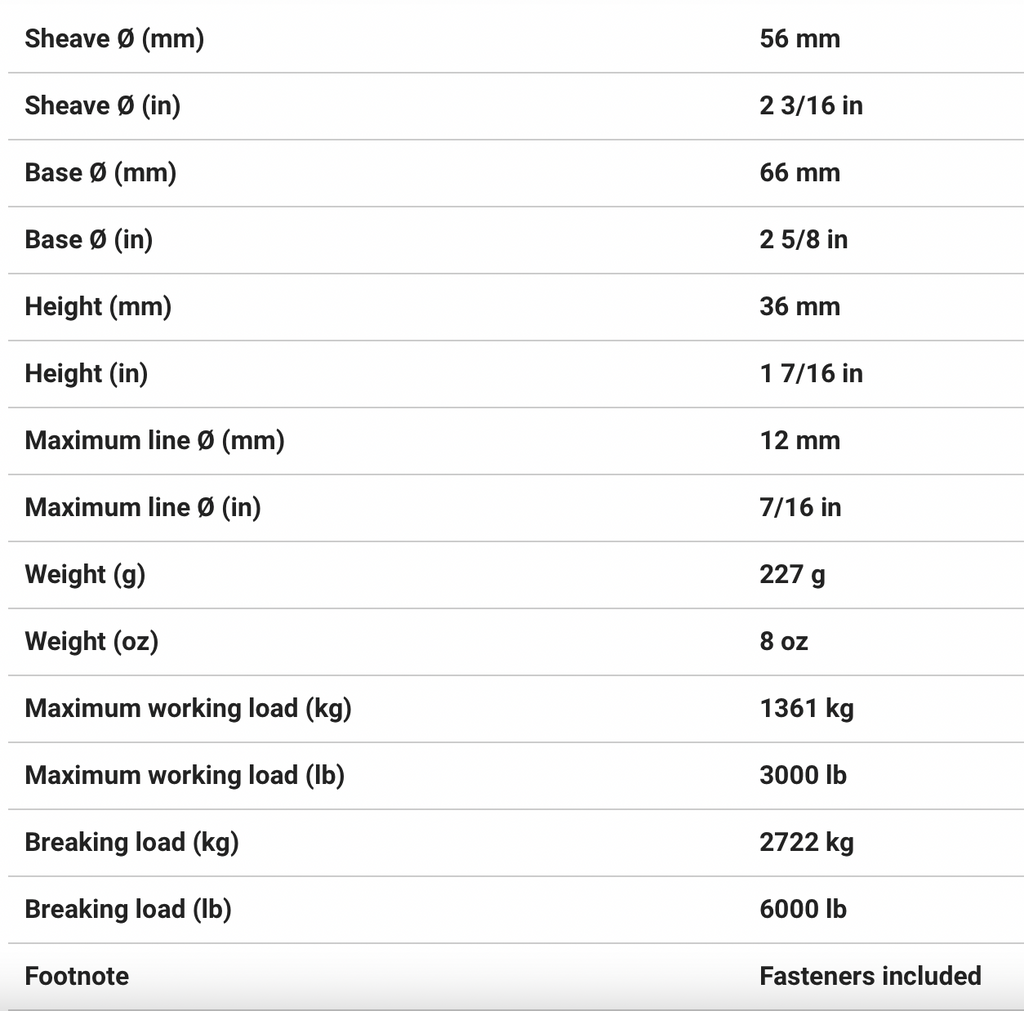Select the "Breaking load (lb)" label
This screenshot has height=1011, width=1024.
tap(127, 910)
